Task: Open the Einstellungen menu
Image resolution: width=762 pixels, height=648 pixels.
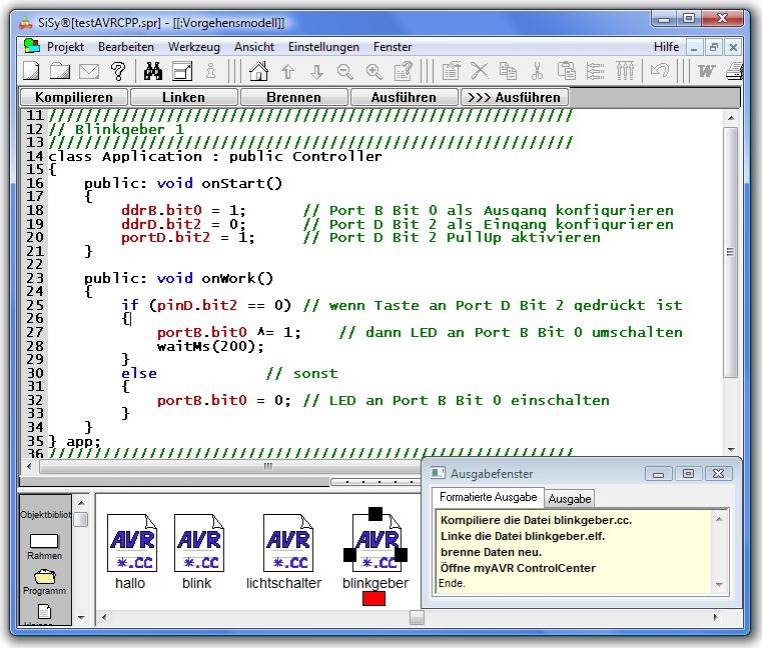Action: click(324, 47)
